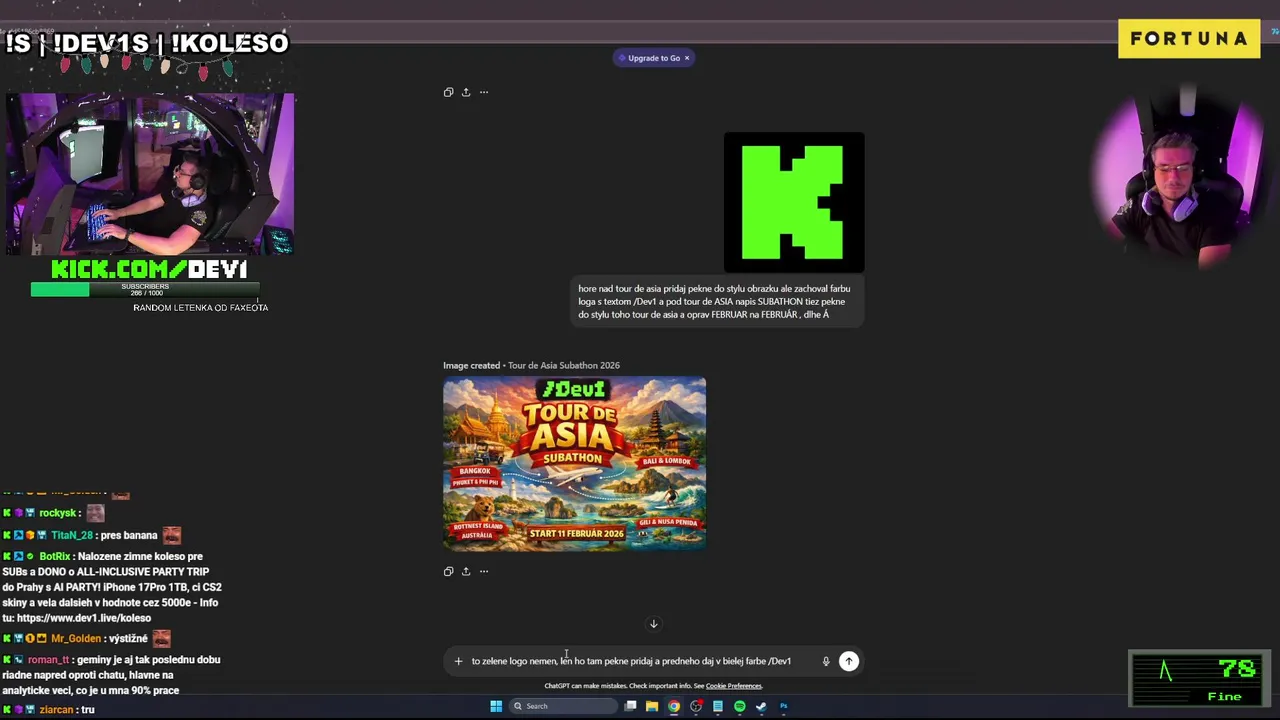Click the FORTUNA sponsor banner
Screen dimensions: 1280x720
click(x=1189, y=39)
